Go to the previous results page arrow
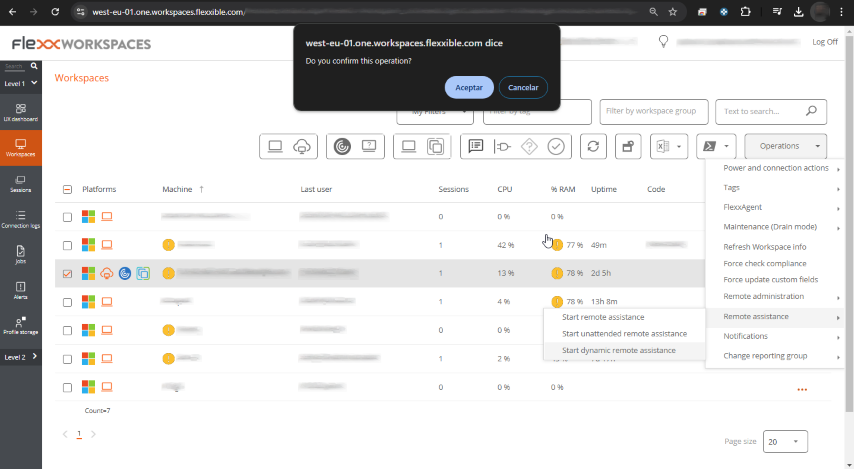Image resolution: width=854 pixels, height=469 pixels. [65, 434]
